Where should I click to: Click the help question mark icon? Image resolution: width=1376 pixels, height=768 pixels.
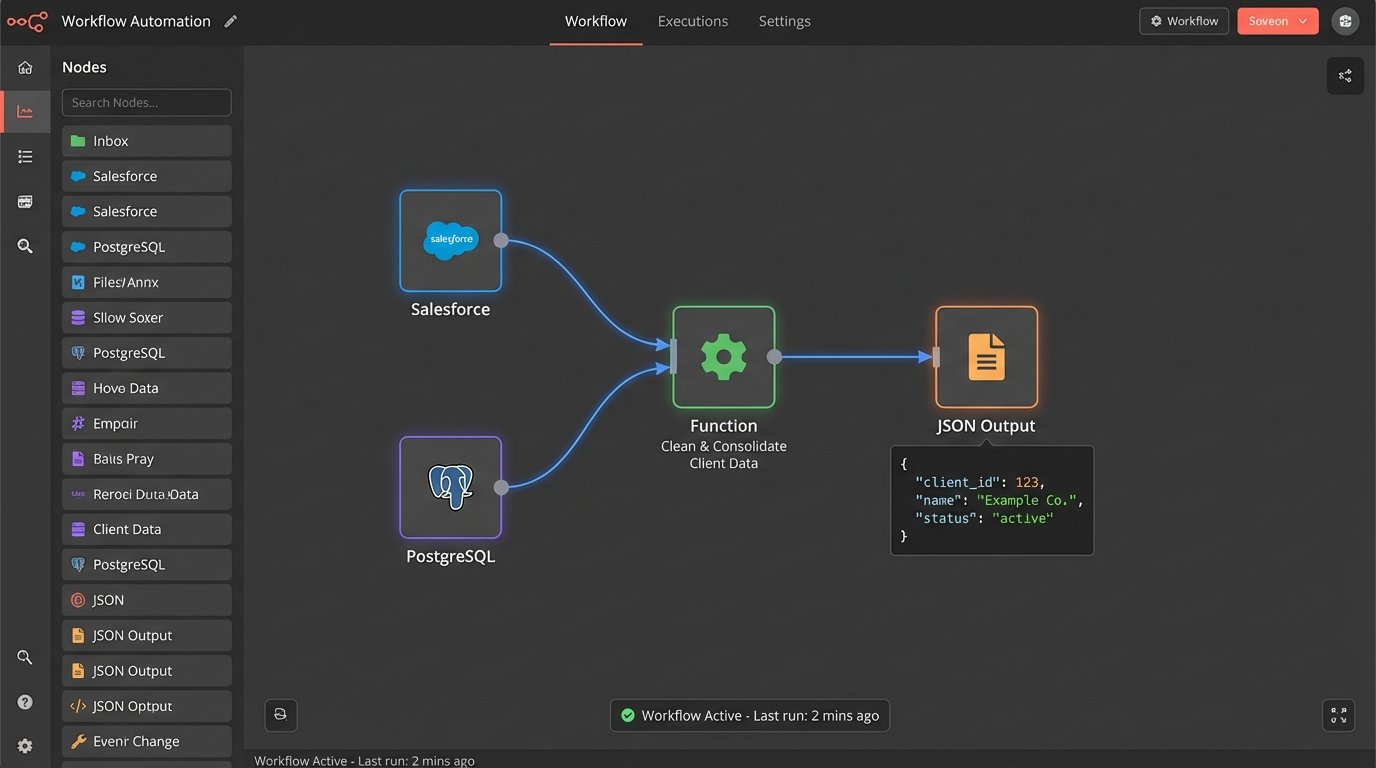pyautogui.click(x=25, y=702)
